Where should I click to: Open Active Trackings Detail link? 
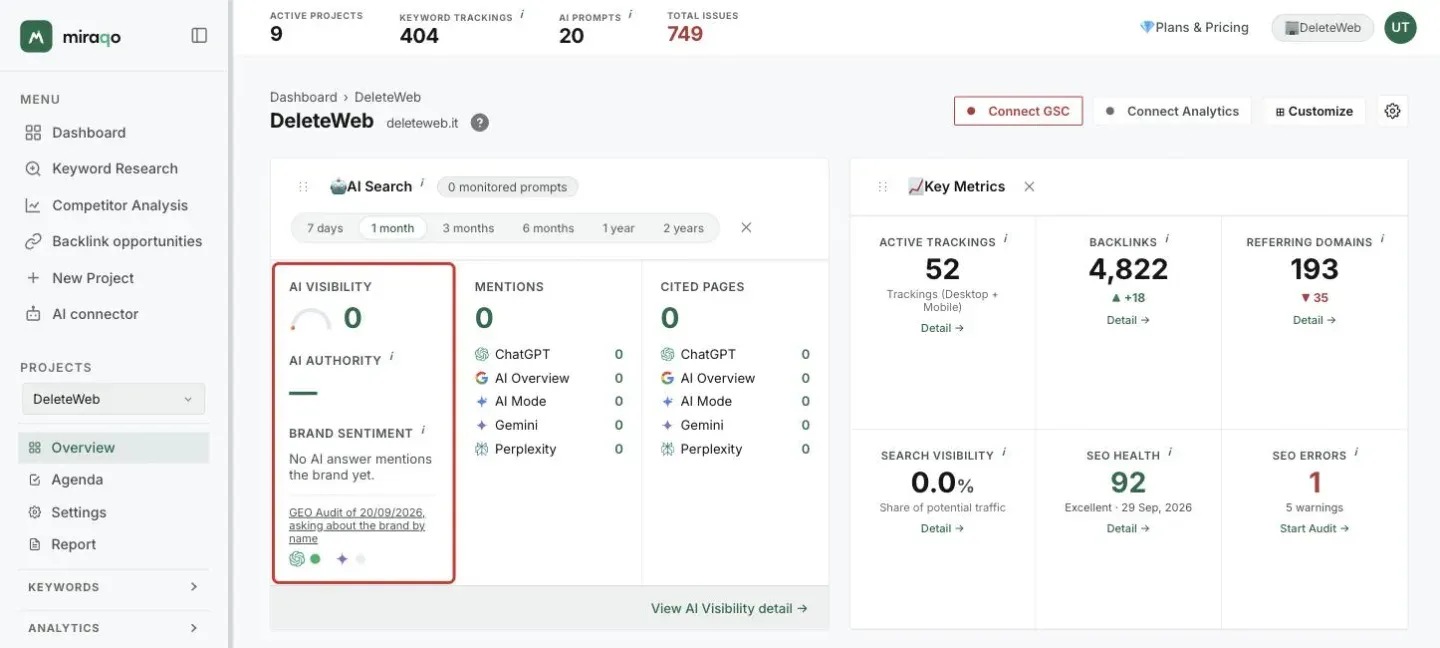(942, 328)
